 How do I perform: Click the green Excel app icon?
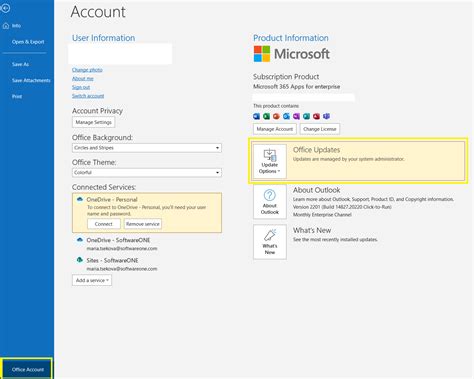[266, 116]
